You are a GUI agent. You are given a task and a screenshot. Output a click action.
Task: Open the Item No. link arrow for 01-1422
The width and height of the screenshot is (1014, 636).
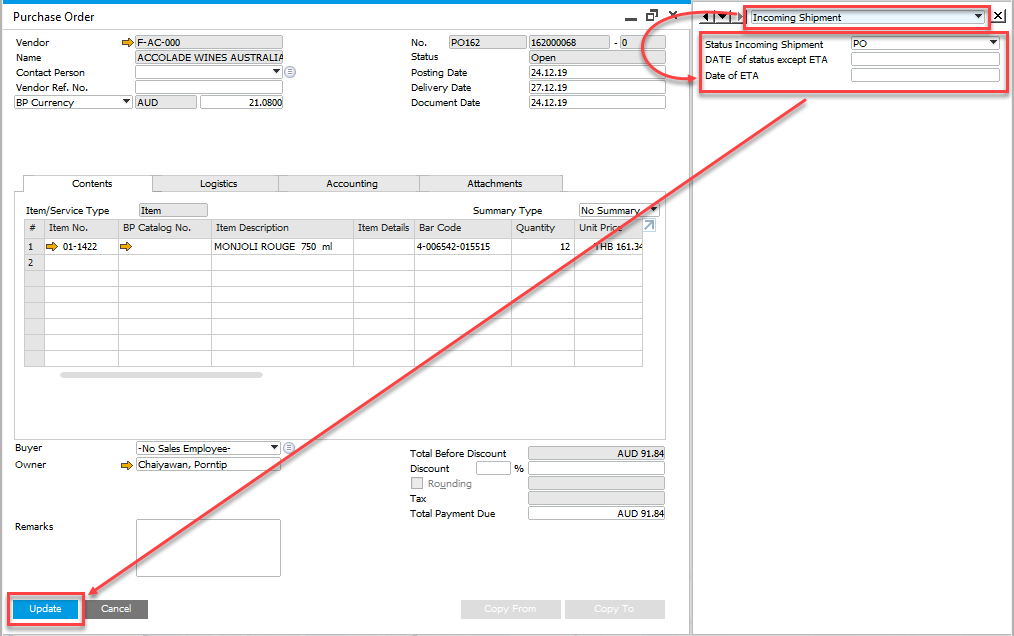click(52, 247)
